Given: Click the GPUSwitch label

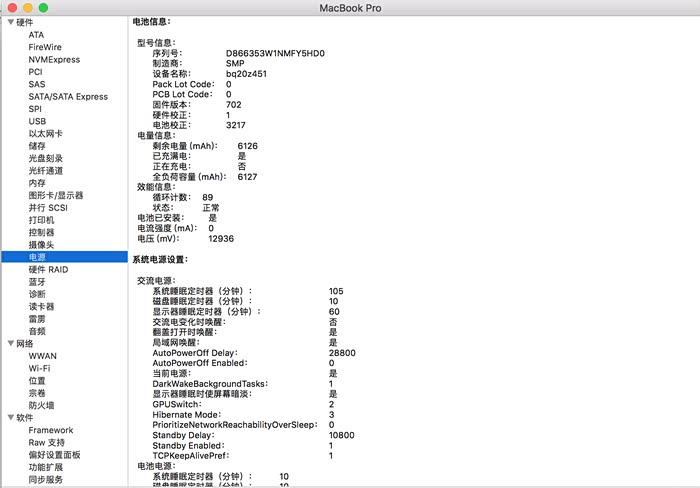Looking at the screenshot, I should tap(177, 404).
